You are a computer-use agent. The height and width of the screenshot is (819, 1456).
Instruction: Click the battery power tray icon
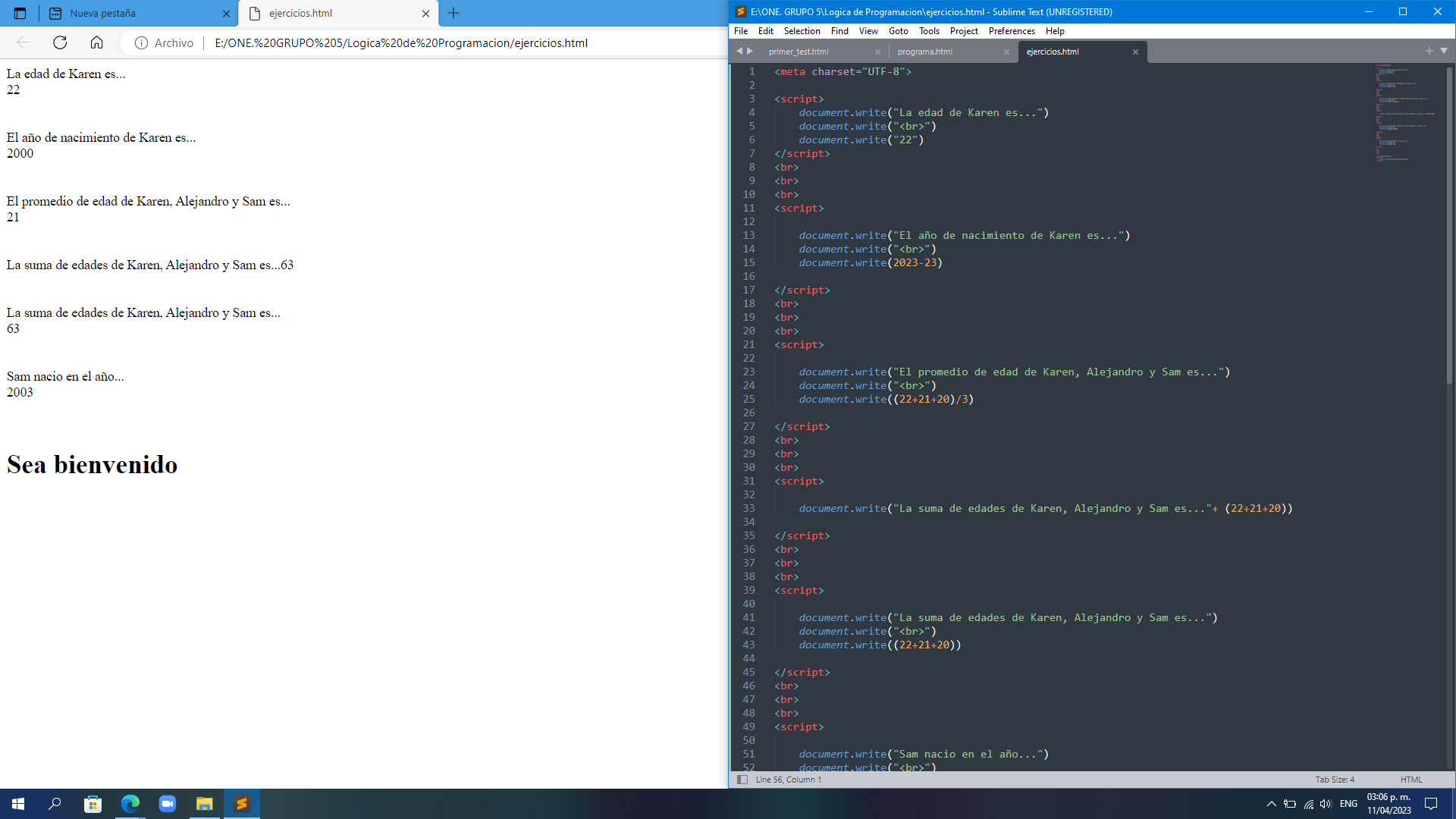coord(1289,804)
